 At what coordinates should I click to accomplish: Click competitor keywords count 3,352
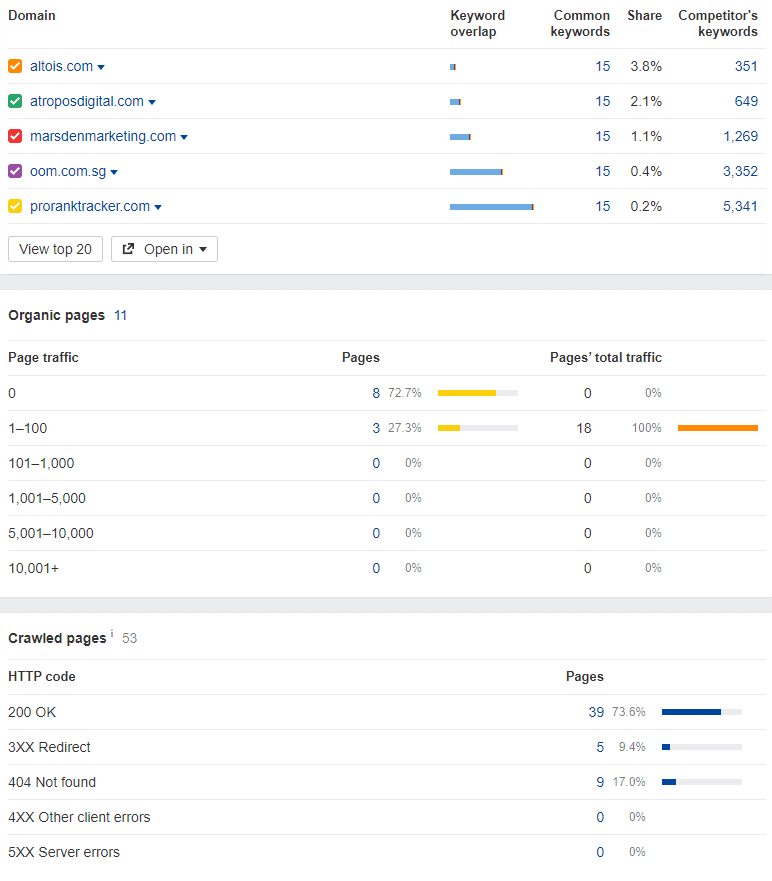point(741,171)
